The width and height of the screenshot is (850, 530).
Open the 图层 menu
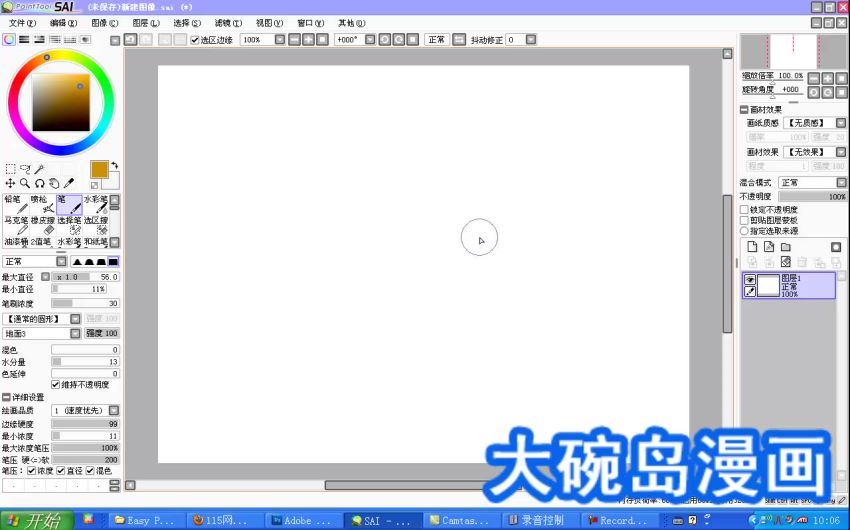tap(146, 23)
